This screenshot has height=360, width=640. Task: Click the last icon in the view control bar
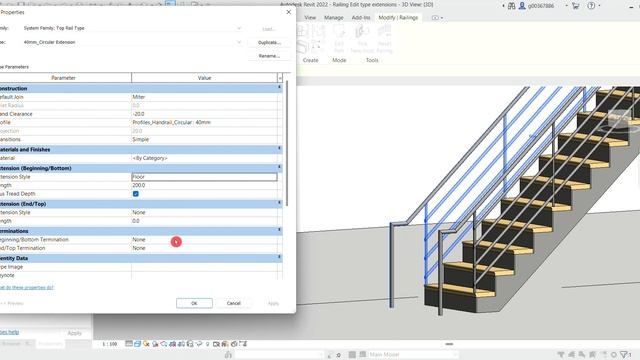coord(243,344)
